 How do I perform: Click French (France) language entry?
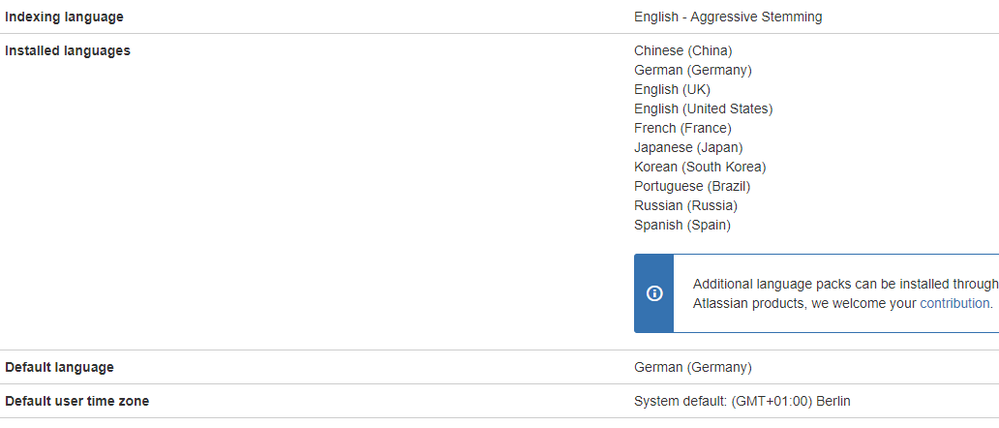(683, 128)
